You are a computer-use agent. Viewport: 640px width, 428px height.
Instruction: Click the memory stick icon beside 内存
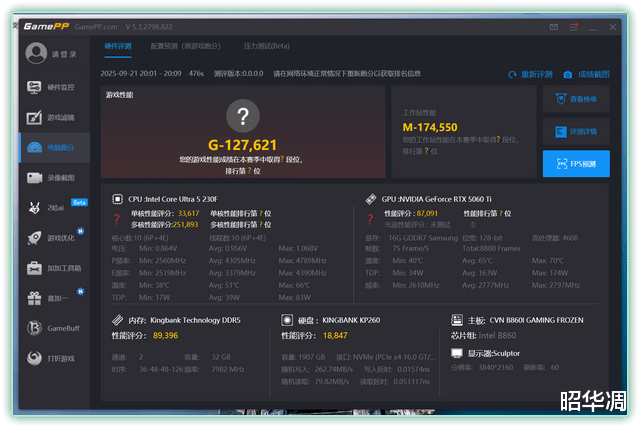(x=118, y=320)
